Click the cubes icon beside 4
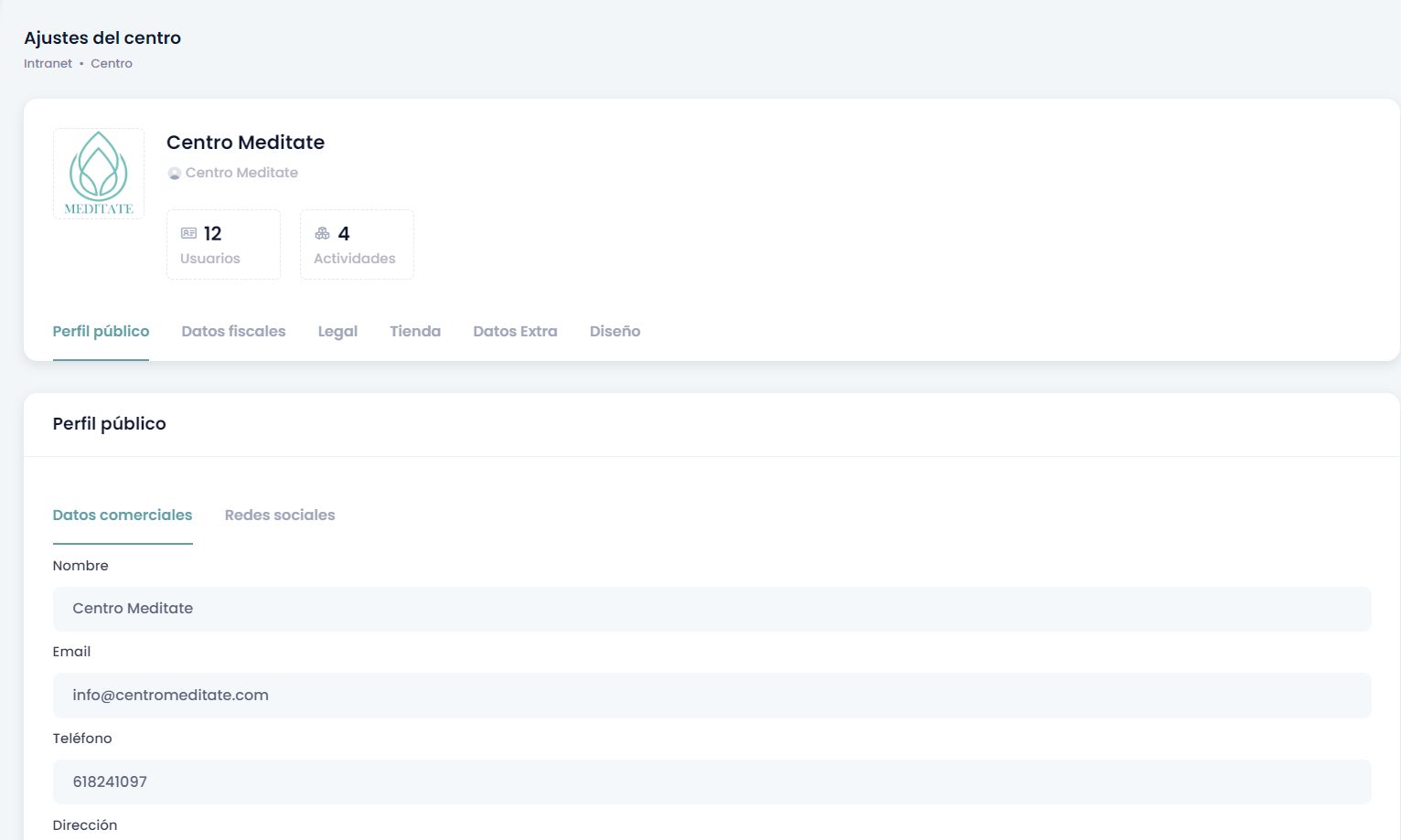 click(x=323, y=234)
